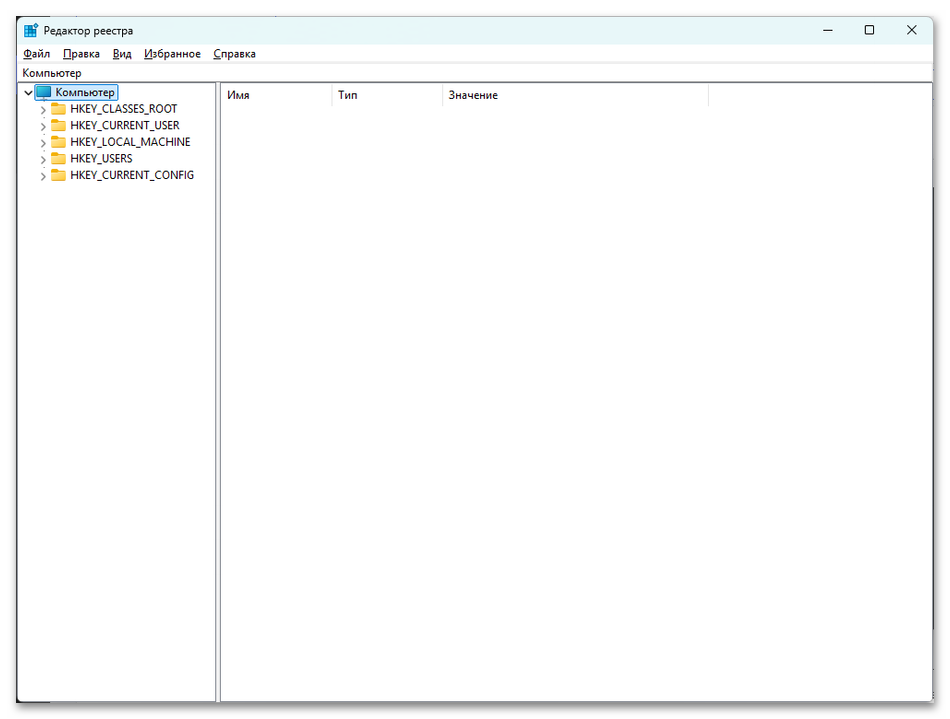Expand the HKEY_USERS branch
950x719 pixels.
pyautogui.click(x=43, y=160)
